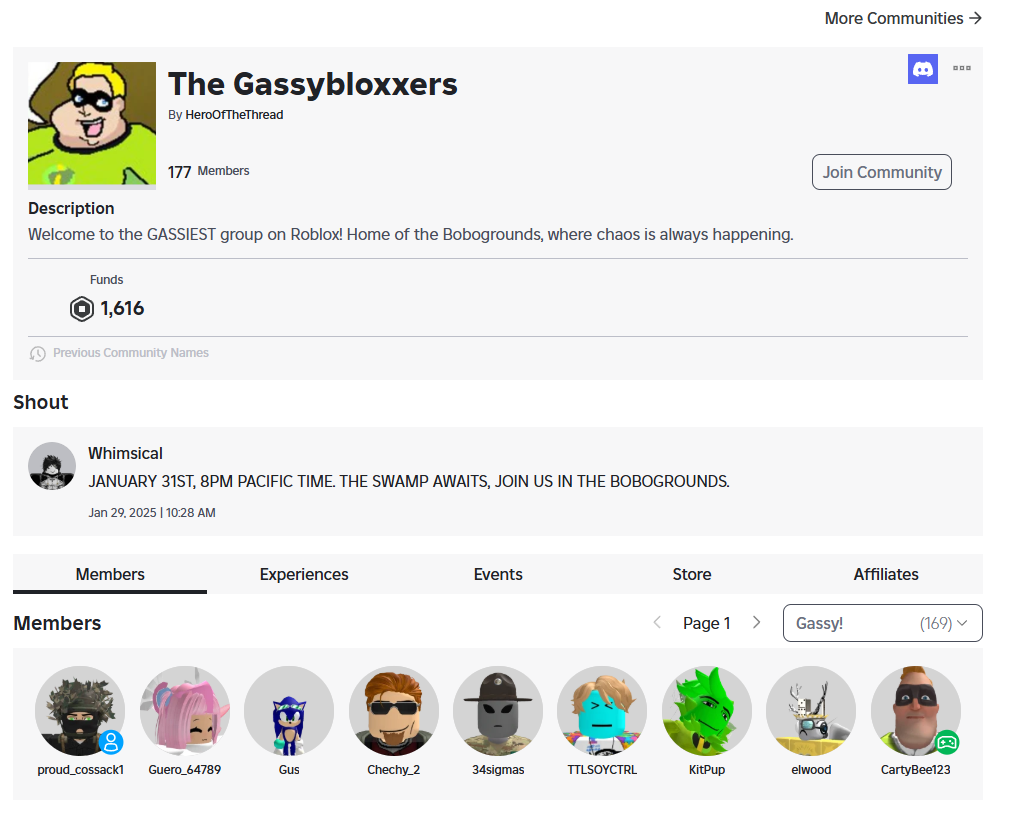Open CartyBee123's in-game avatar
The width and height of the screenshot is (1021, 815).
tap(915, 711)
